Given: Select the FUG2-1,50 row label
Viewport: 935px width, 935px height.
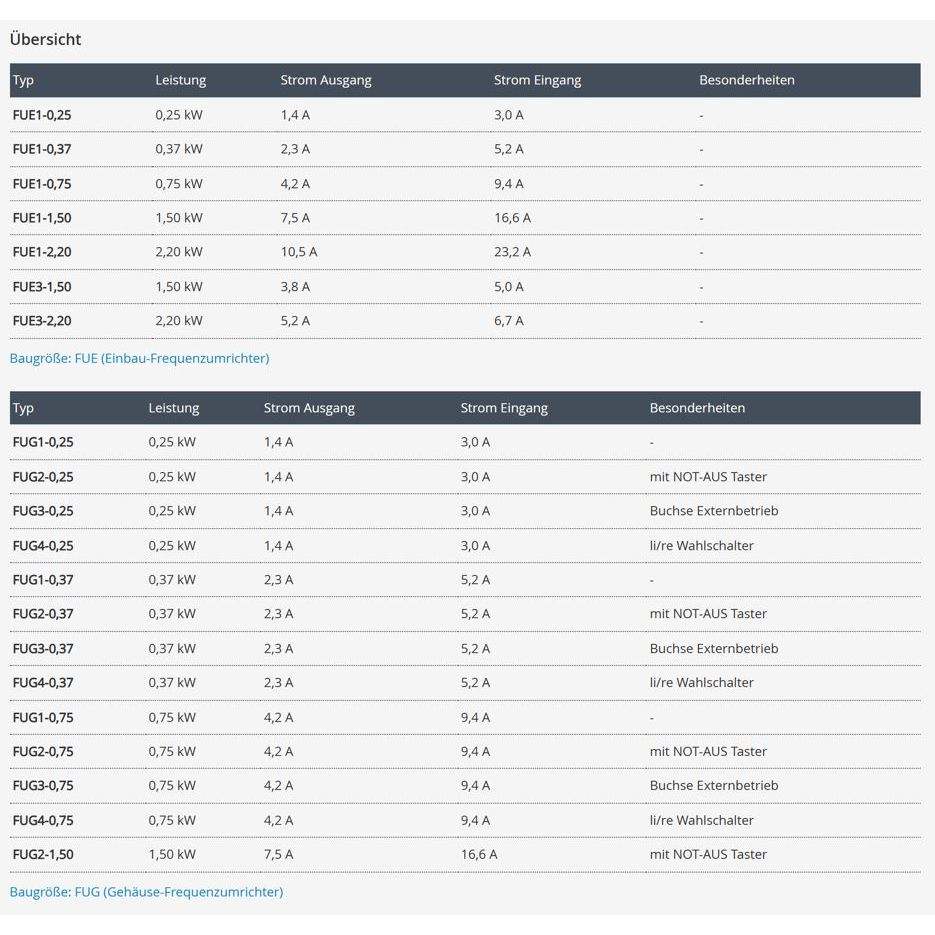Looking at the screenshot, I should coord(43,855).
